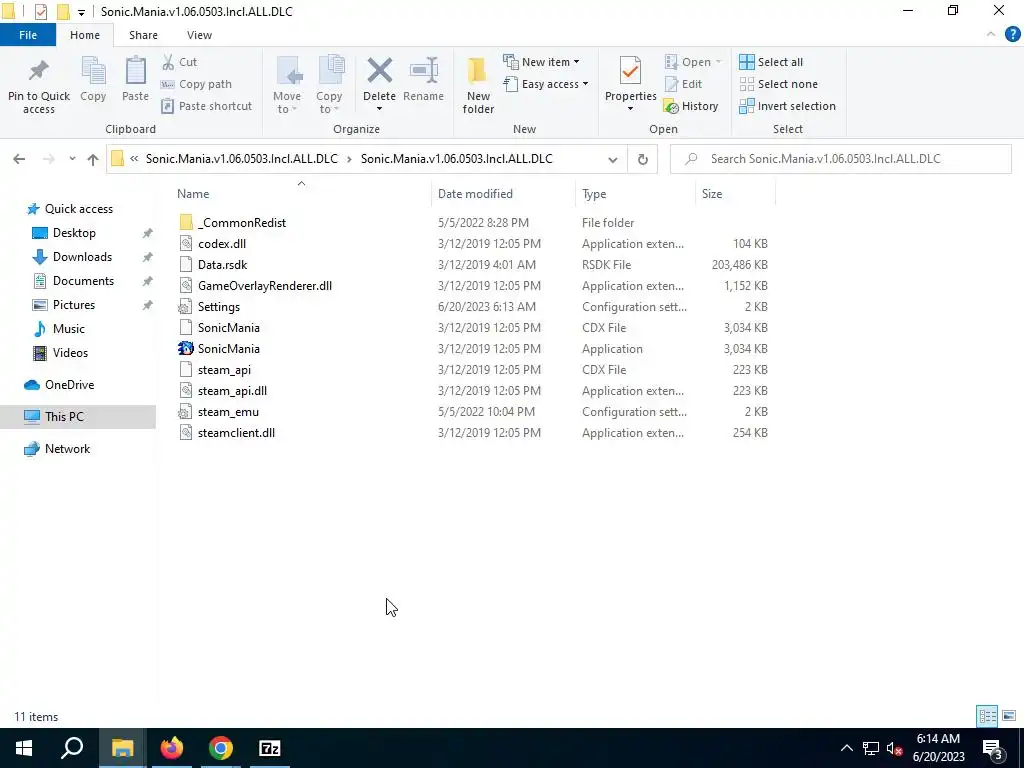
Task: Click the red Delete X icon
Action: click(x=379, y=71)
